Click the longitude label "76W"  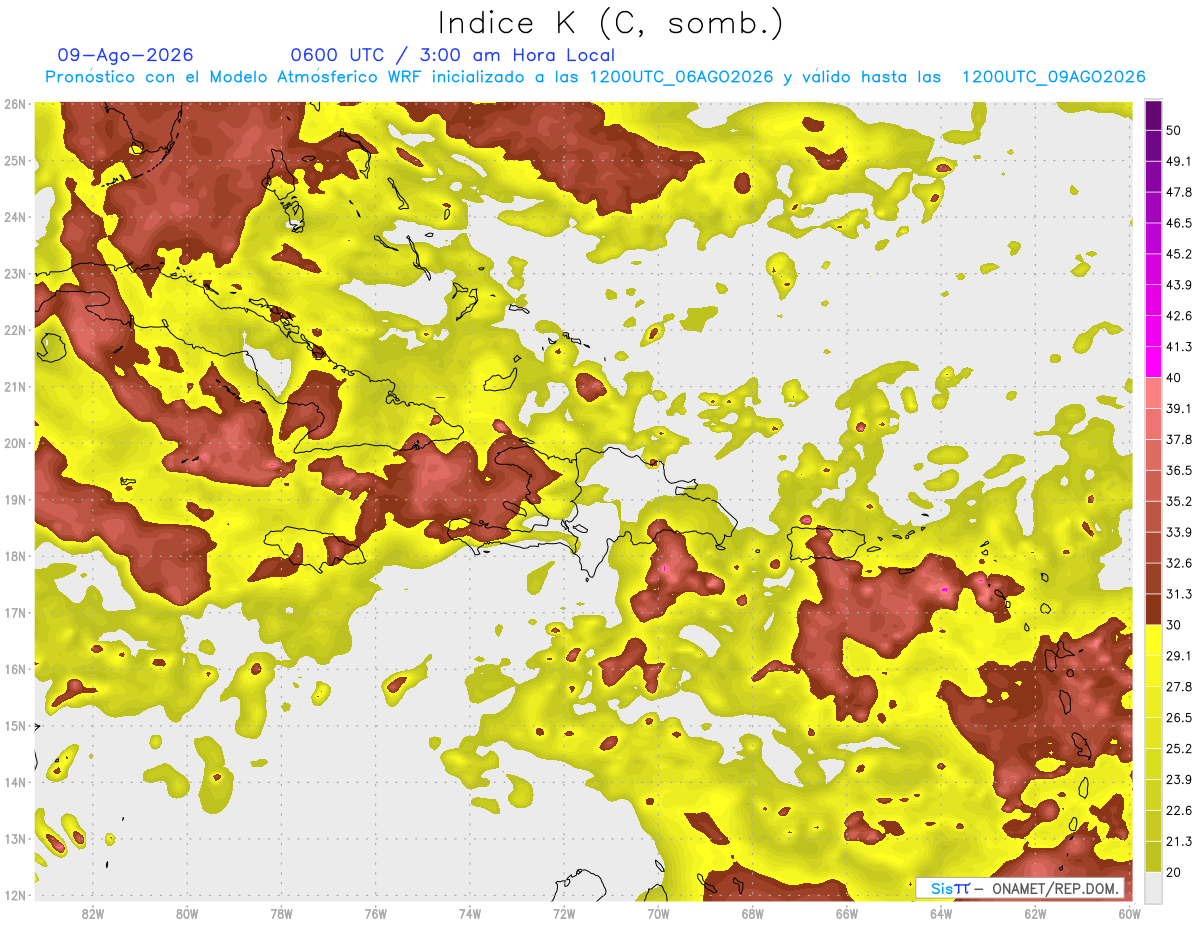(x=376, y=913)
